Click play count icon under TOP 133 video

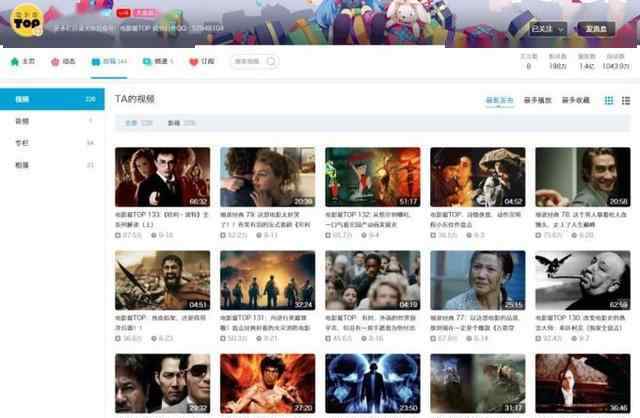[x=118, y=235]
